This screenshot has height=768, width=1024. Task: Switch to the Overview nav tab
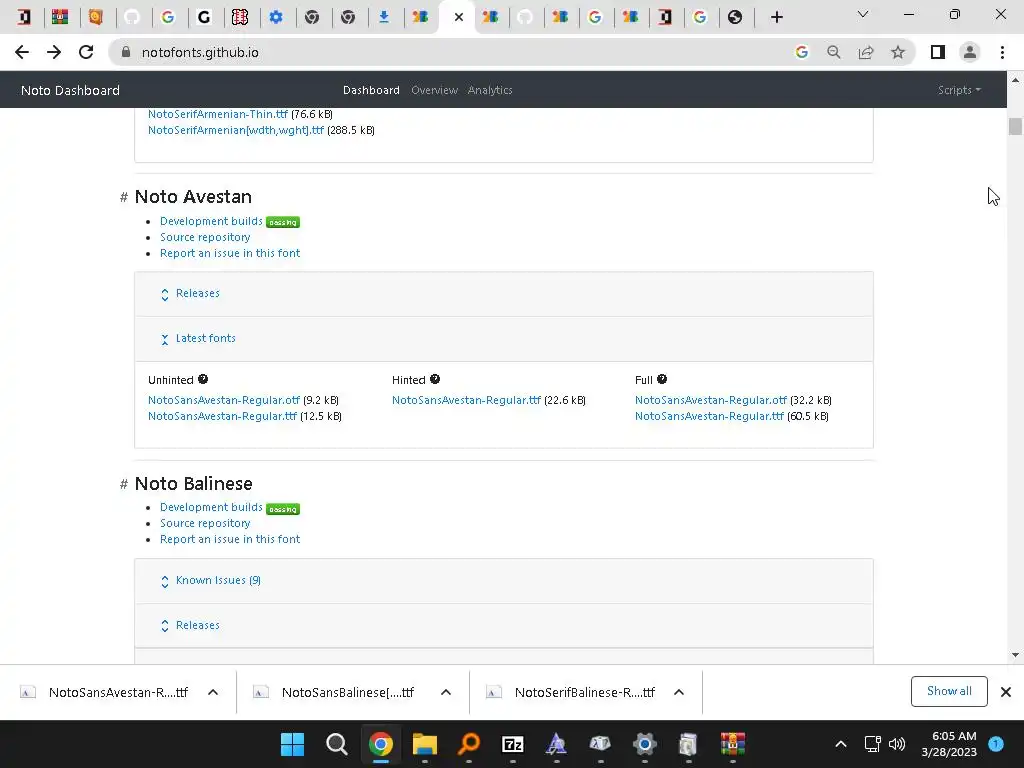click(434, 90)
